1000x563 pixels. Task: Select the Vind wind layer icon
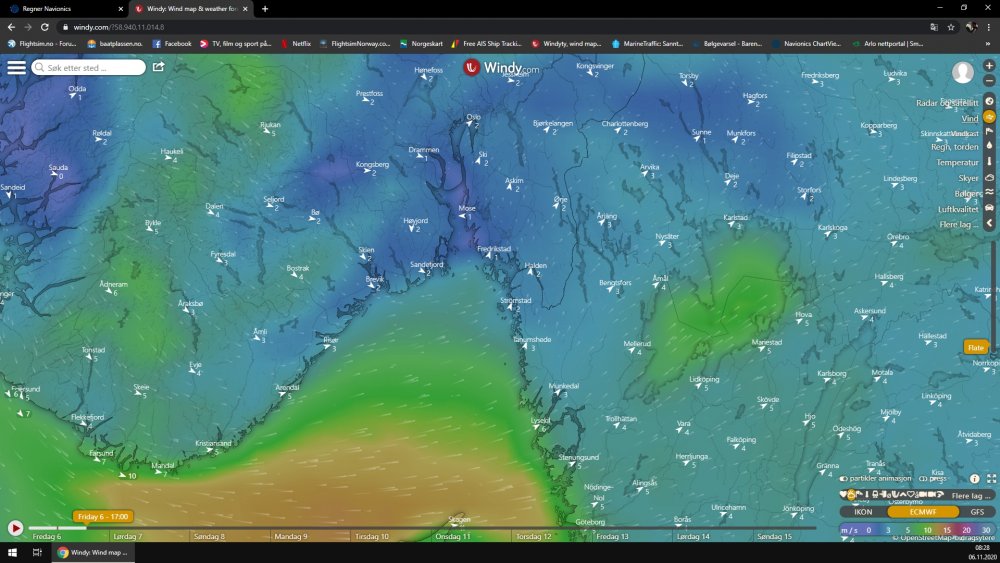(x=989, y=117)
